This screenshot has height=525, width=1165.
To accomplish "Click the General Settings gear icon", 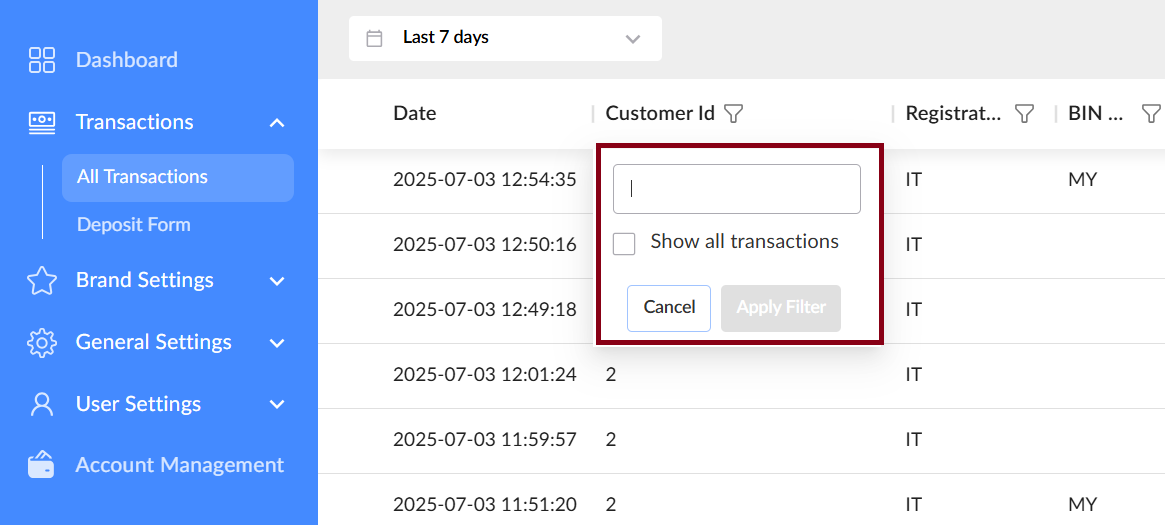I will pyautogui.click(x=42, y=343).
